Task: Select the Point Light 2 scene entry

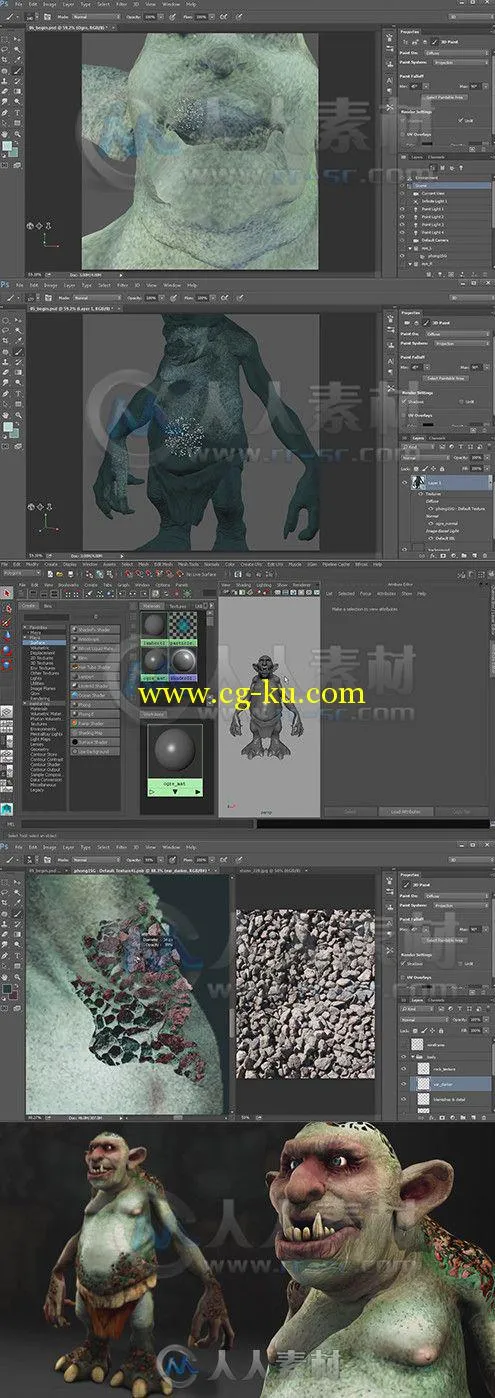Action: point(432,217)
